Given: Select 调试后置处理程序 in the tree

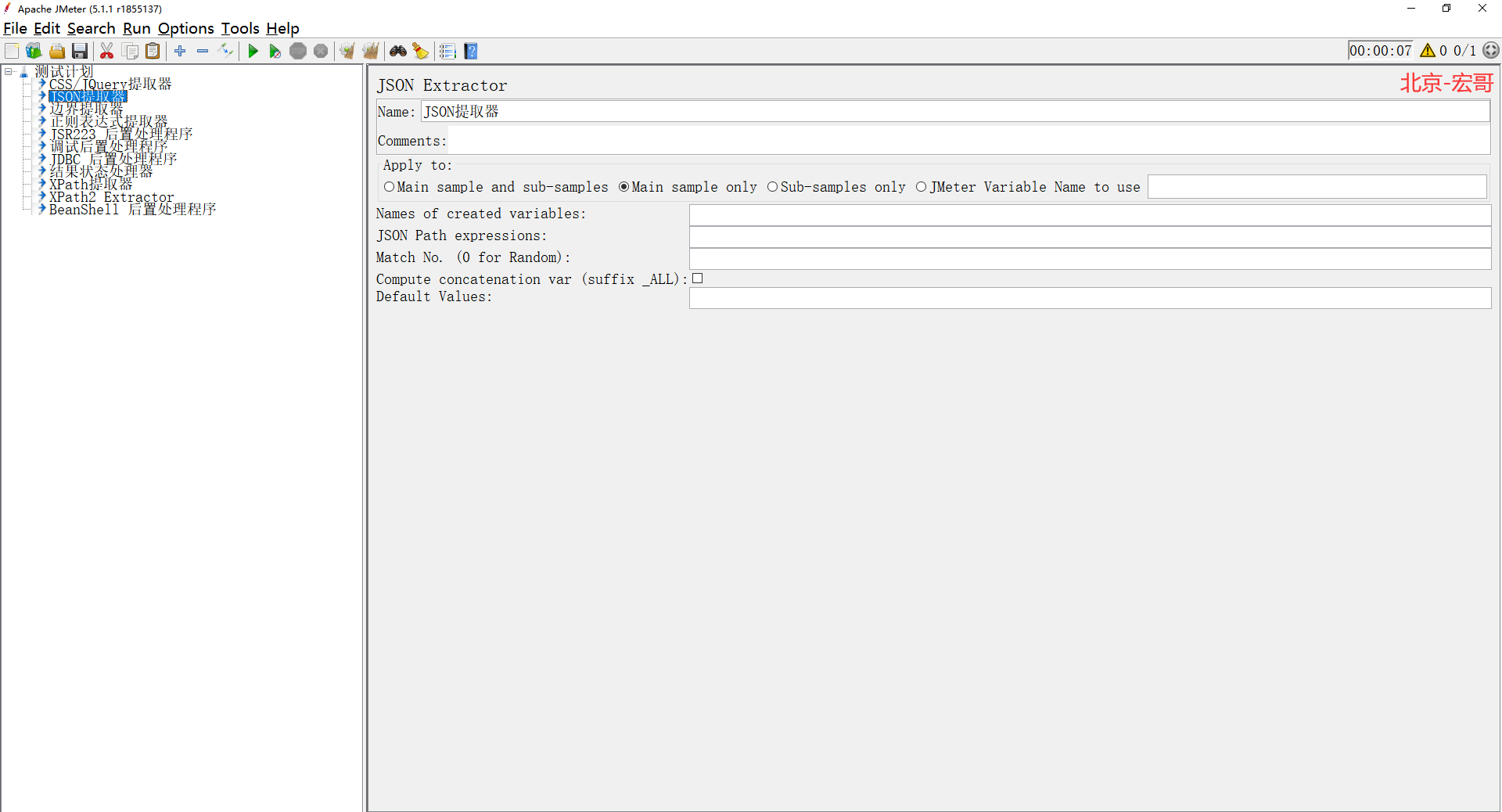Looking at the screenshot, I should point(109,147).
